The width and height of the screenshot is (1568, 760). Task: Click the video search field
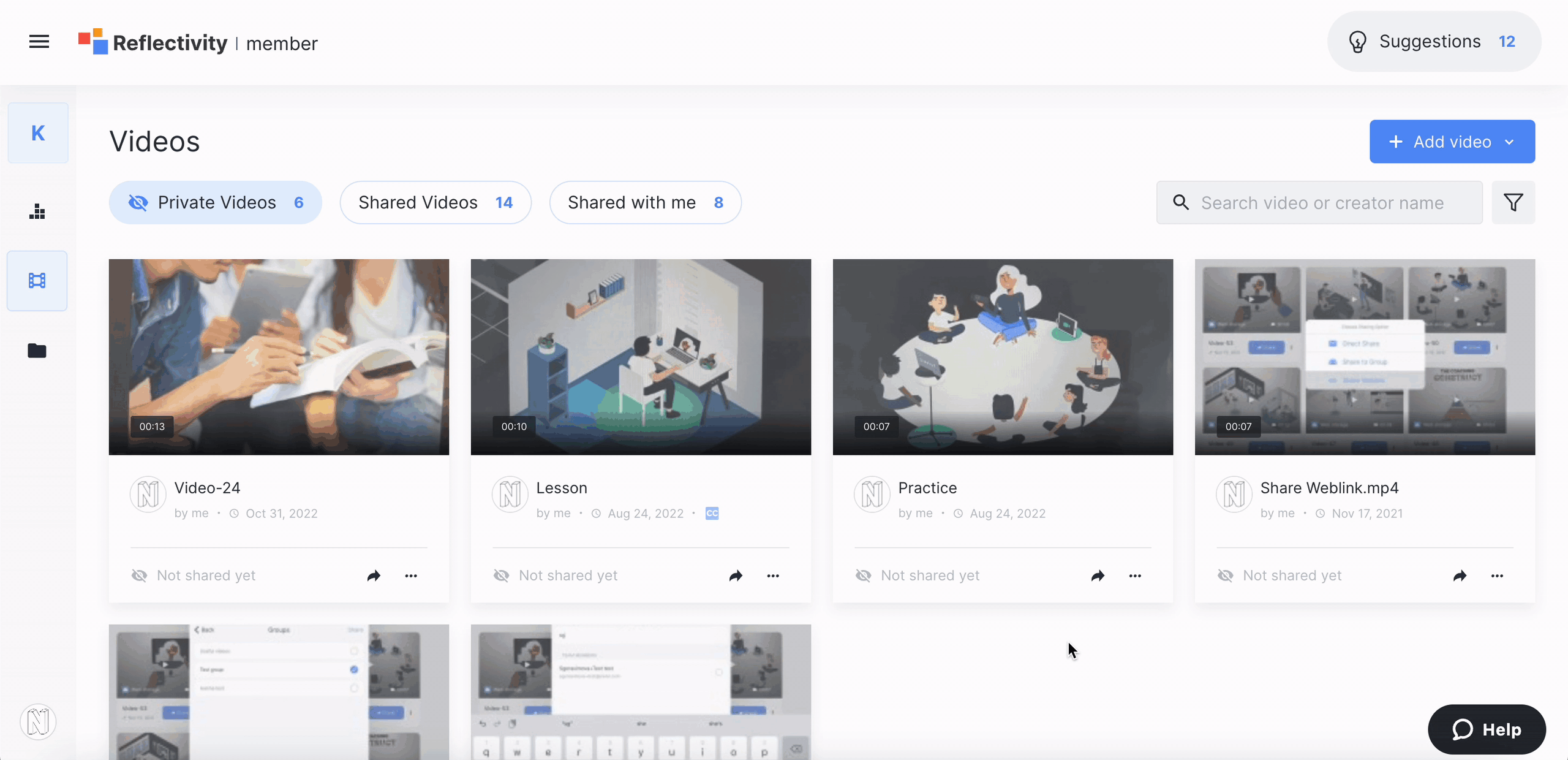pyautogui.click(x=1322, y=203)
